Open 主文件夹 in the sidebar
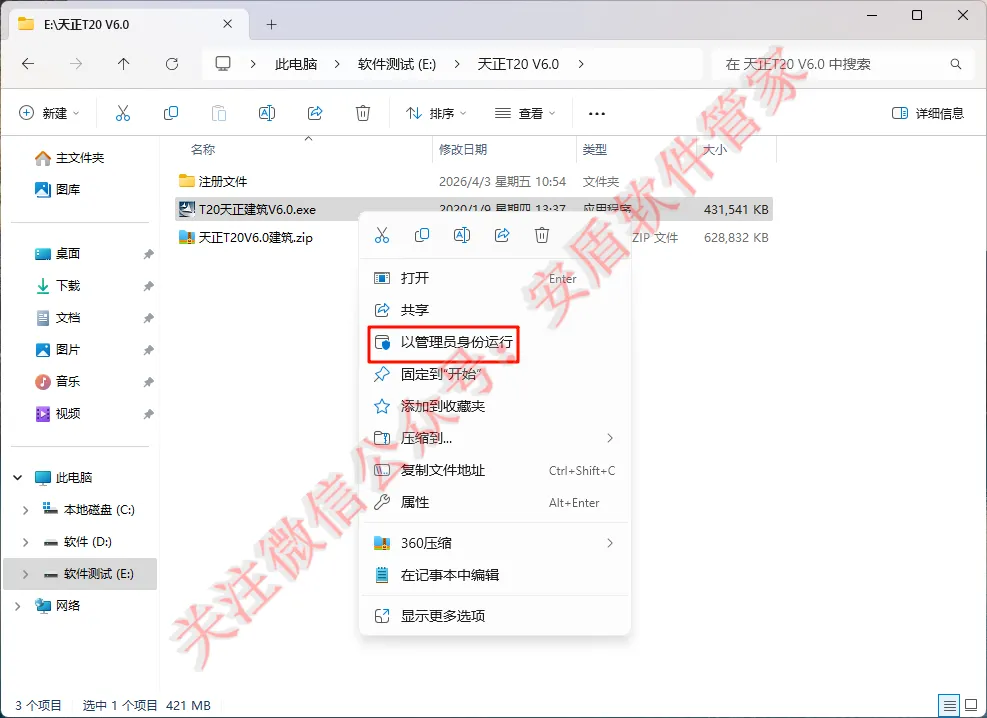The height and width of the screenshot is (718, 987). coord(70,158)
